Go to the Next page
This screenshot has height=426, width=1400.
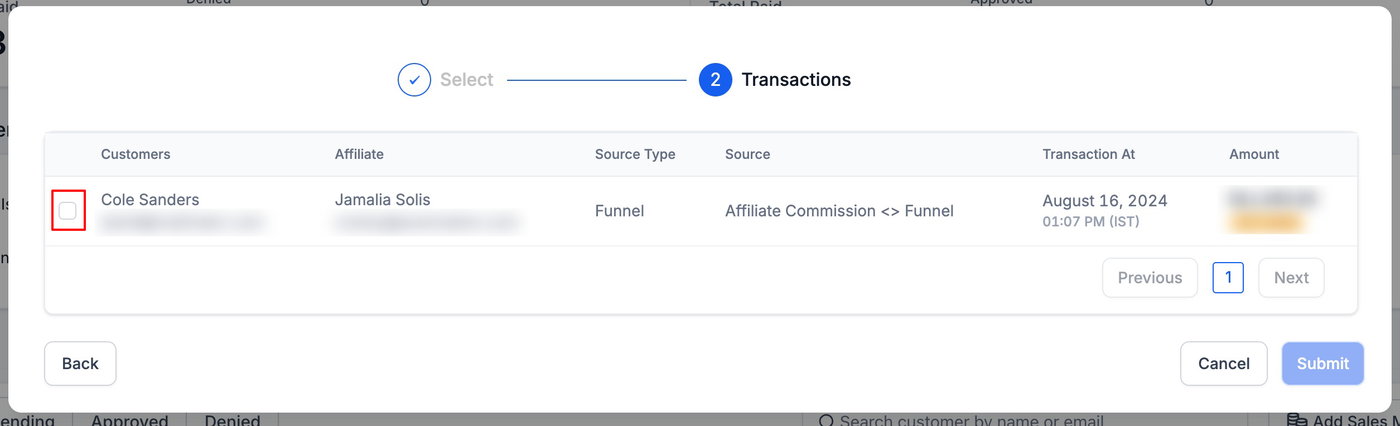tap(1290, 278)
